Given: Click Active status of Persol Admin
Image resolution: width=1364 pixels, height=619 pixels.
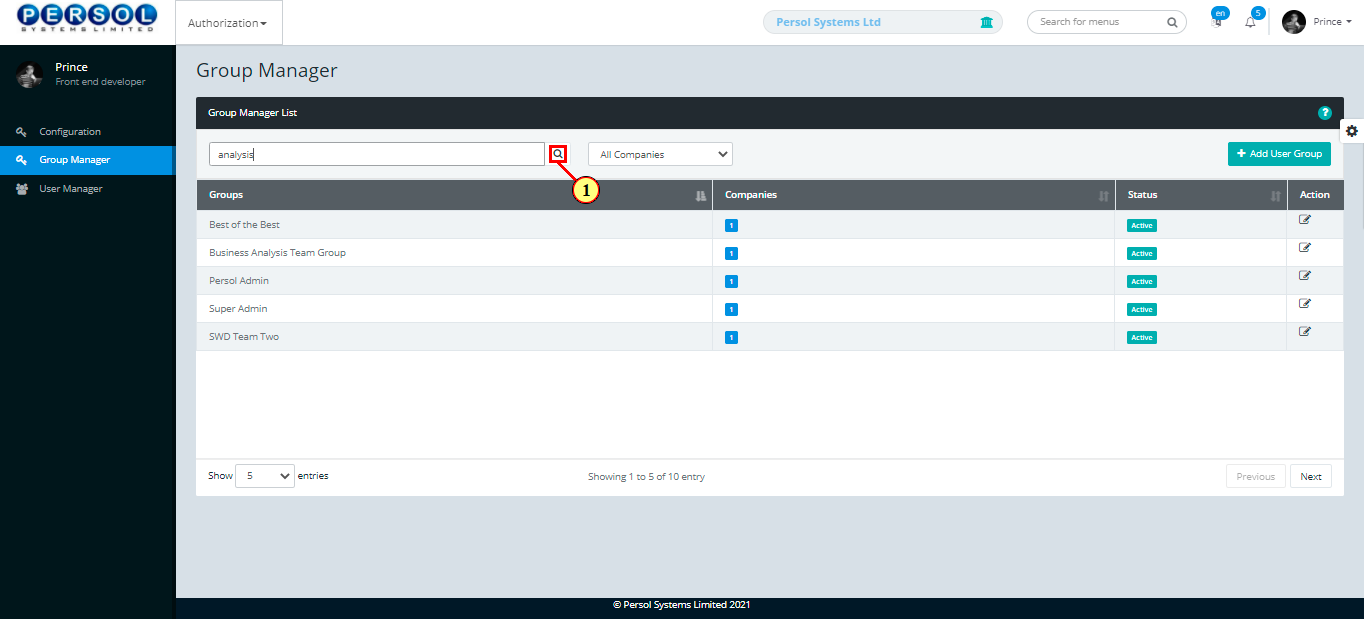Looking at the screenshot, I should (1141, 281).
